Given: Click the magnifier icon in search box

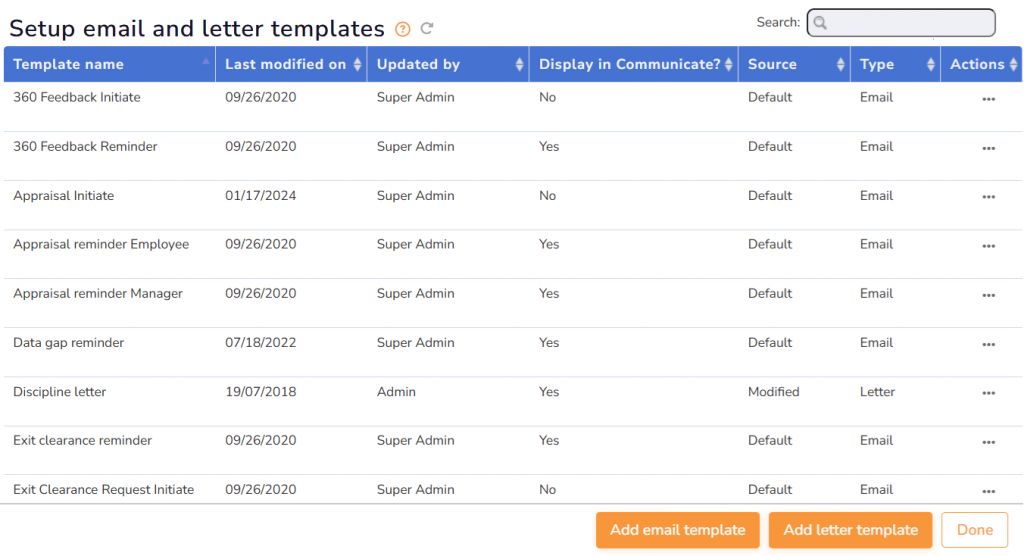Looking at the screenshot, I should (820, 23).
